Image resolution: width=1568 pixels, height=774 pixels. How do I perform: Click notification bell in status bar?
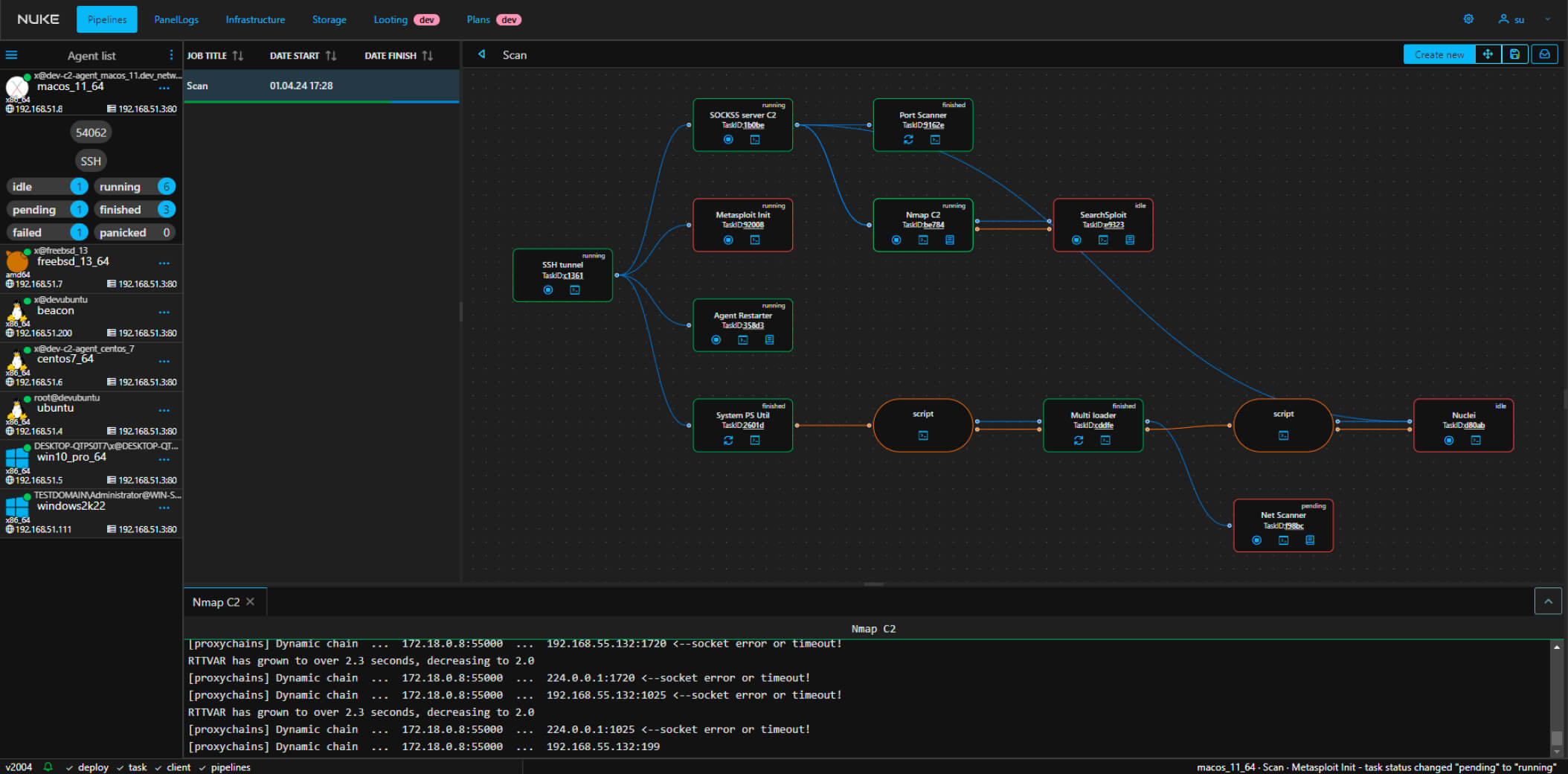click(48, 767)
